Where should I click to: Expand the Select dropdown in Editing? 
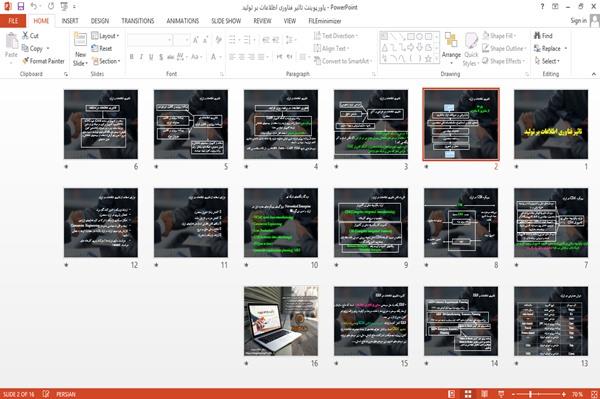tap(547, 61)
